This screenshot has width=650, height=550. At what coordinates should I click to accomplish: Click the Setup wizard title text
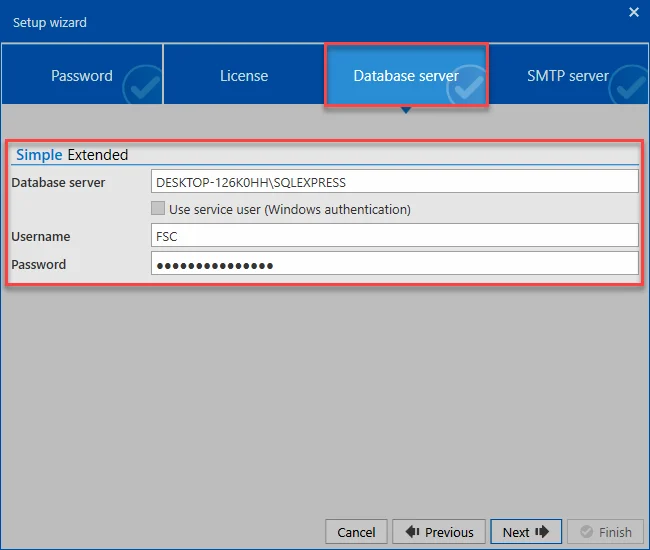pyautogui.click(x=50, y=22)
